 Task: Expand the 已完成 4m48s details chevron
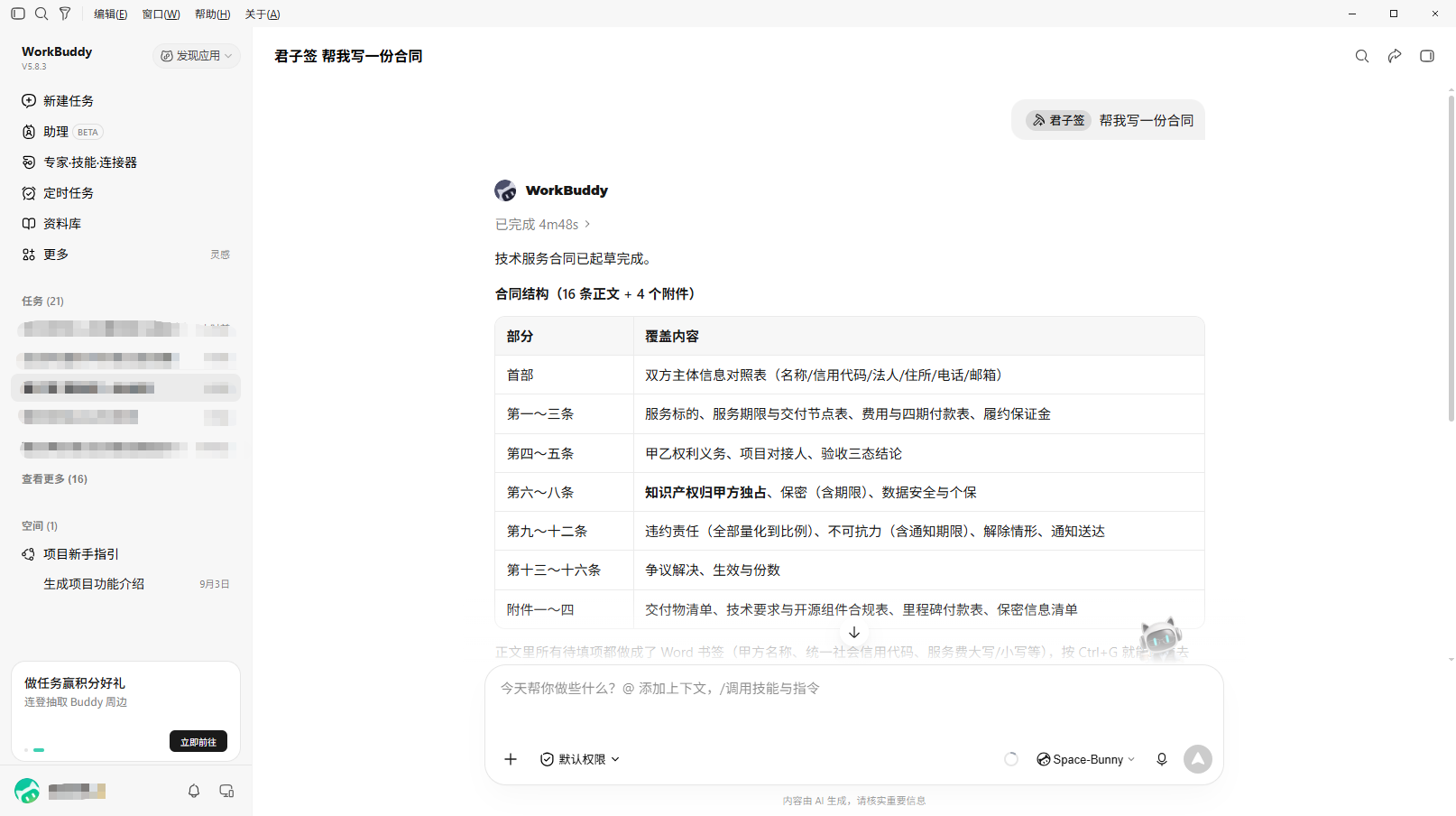(587, 224)
